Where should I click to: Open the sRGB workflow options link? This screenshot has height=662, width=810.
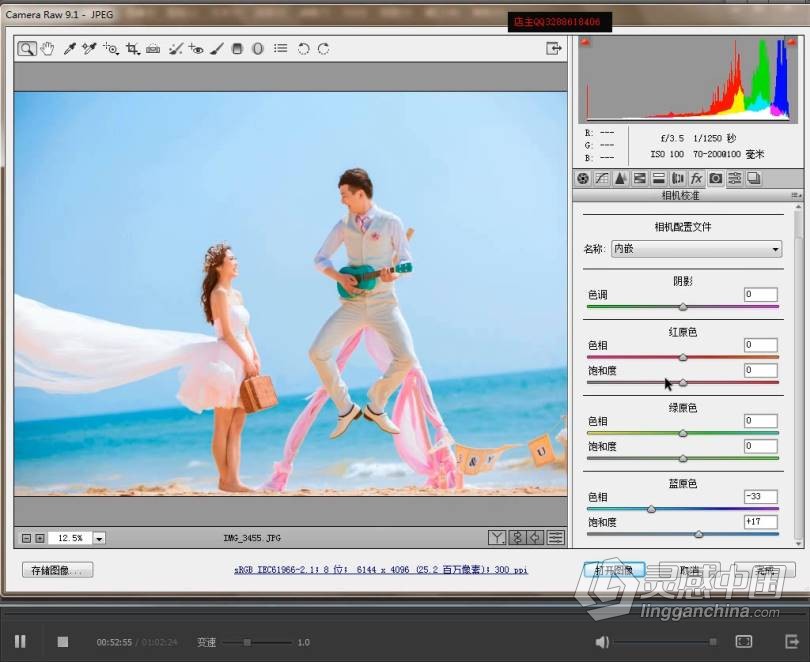(x=381, y=570)
